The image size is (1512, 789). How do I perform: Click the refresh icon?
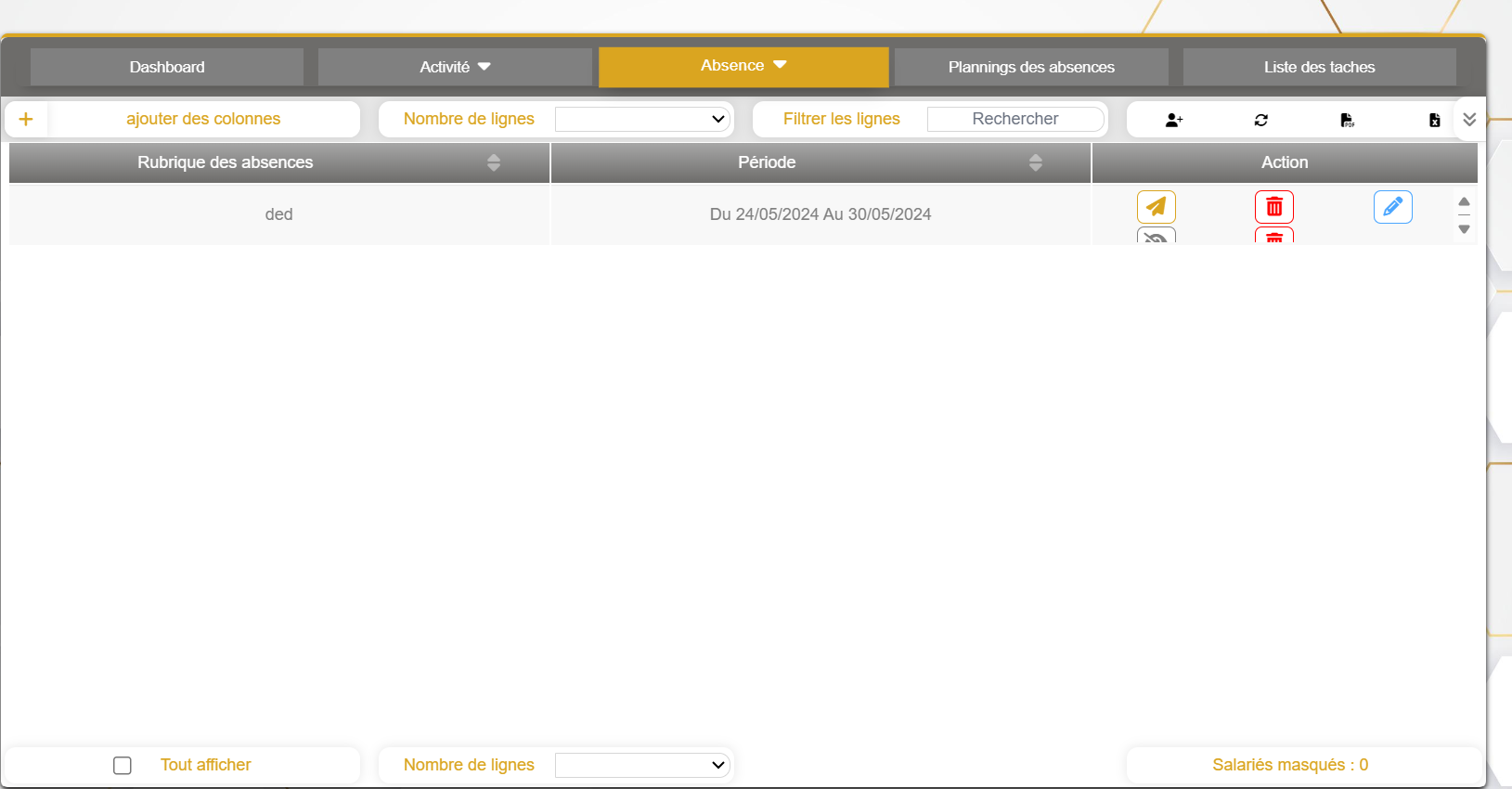1261,120
